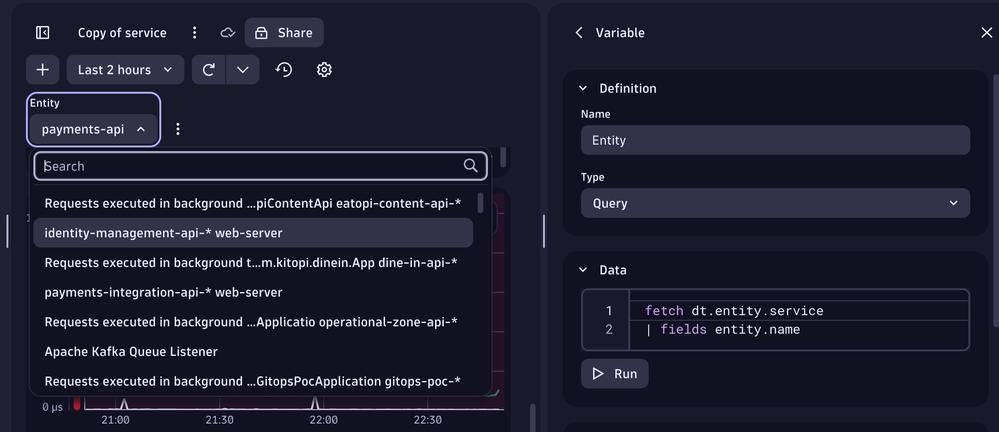
Task: Collapse the Data section
Action: pyautogui.click(x=584, y=270)
